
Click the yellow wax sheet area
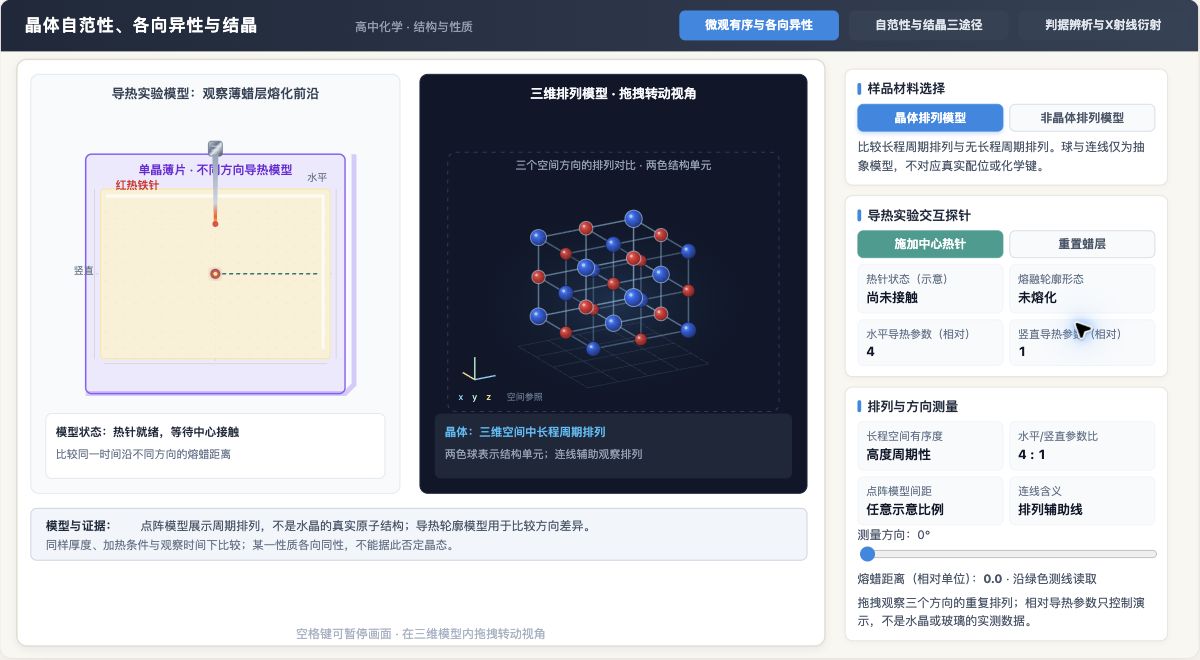(x=215, y=273)
